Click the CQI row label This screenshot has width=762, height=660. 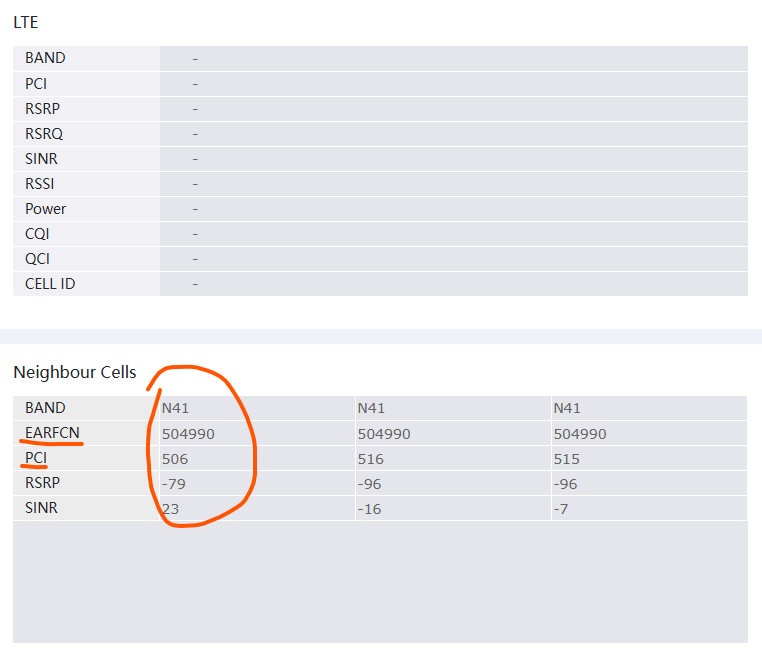point(37,234)
